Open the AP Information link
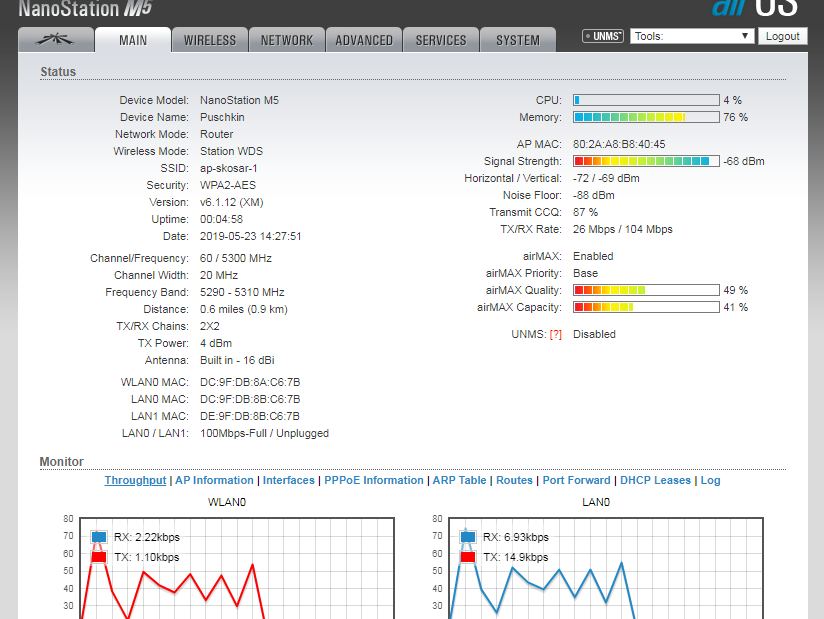The width and height of the screenshot is (824, 619). [214, 480]
